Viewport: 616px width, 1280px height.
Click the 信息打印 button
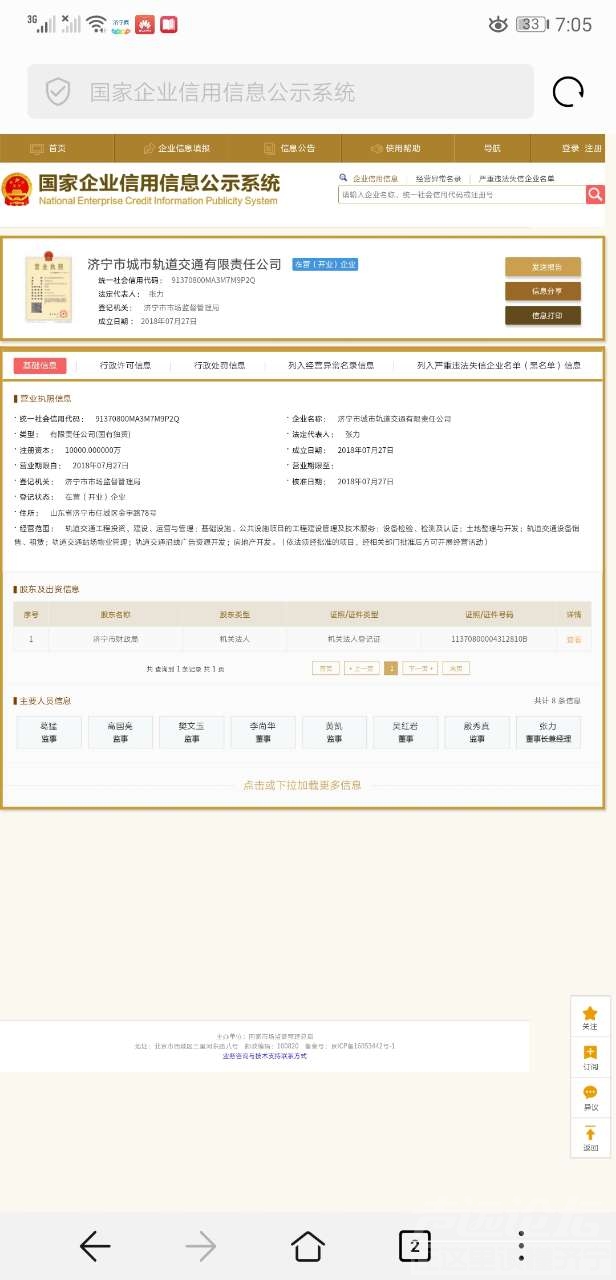543,316
